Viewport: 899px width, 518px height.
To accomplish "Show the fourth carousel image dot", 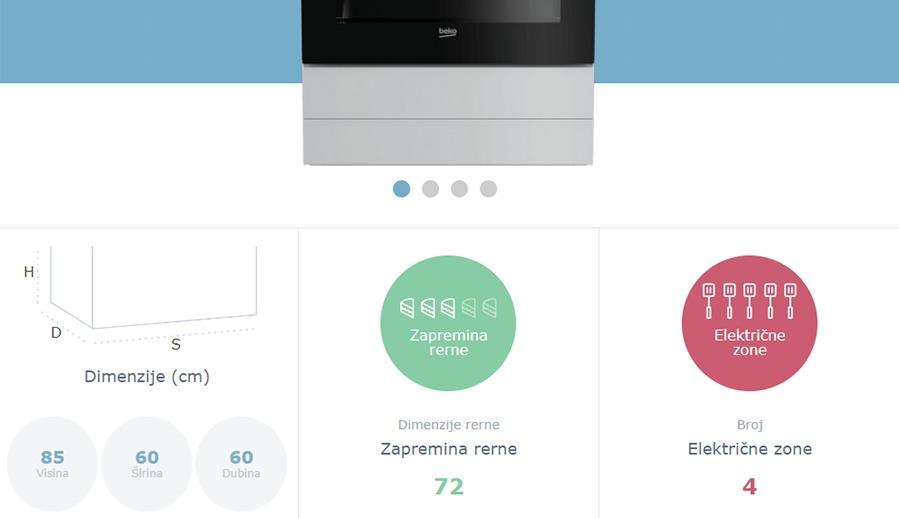I will pos(488,189).
